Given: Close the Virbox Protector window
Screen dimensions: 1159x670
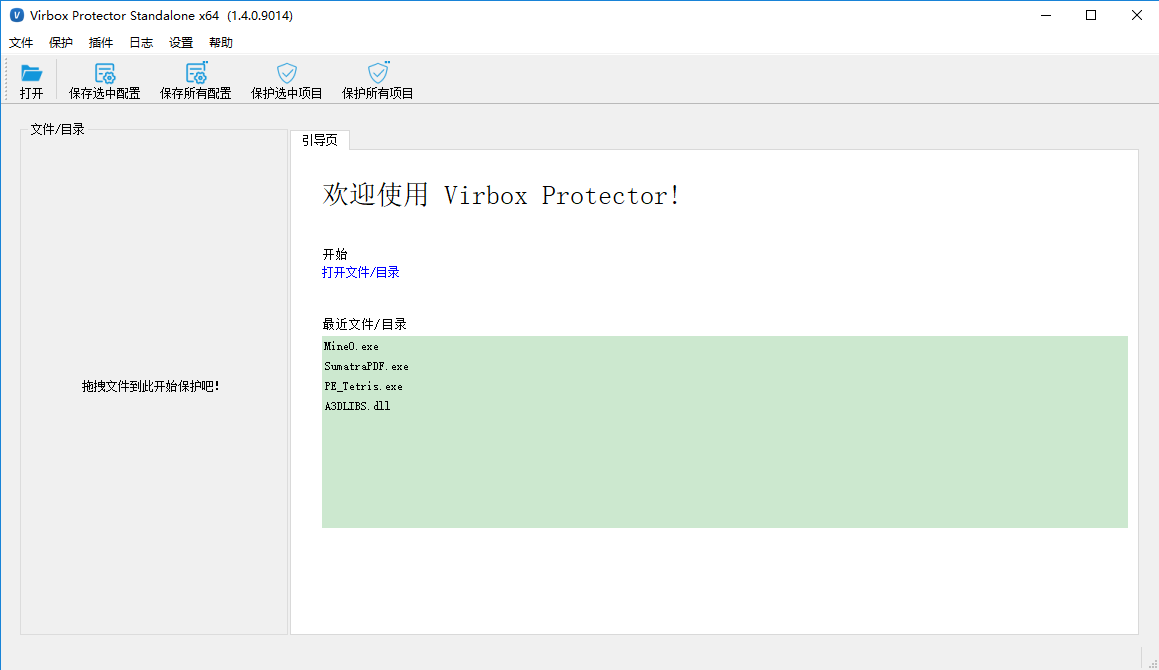Looking at the screenshot, I should 1137,15.
